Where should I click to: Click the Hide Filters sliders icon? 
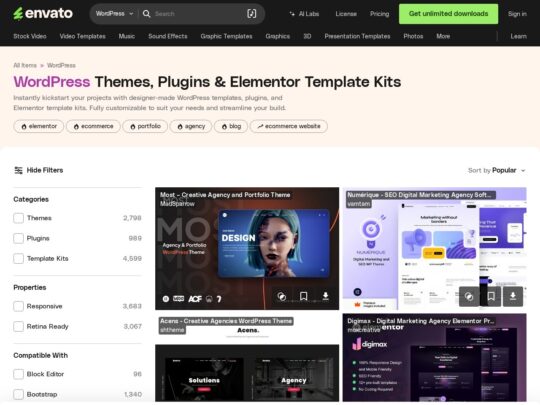pos(18,170)
